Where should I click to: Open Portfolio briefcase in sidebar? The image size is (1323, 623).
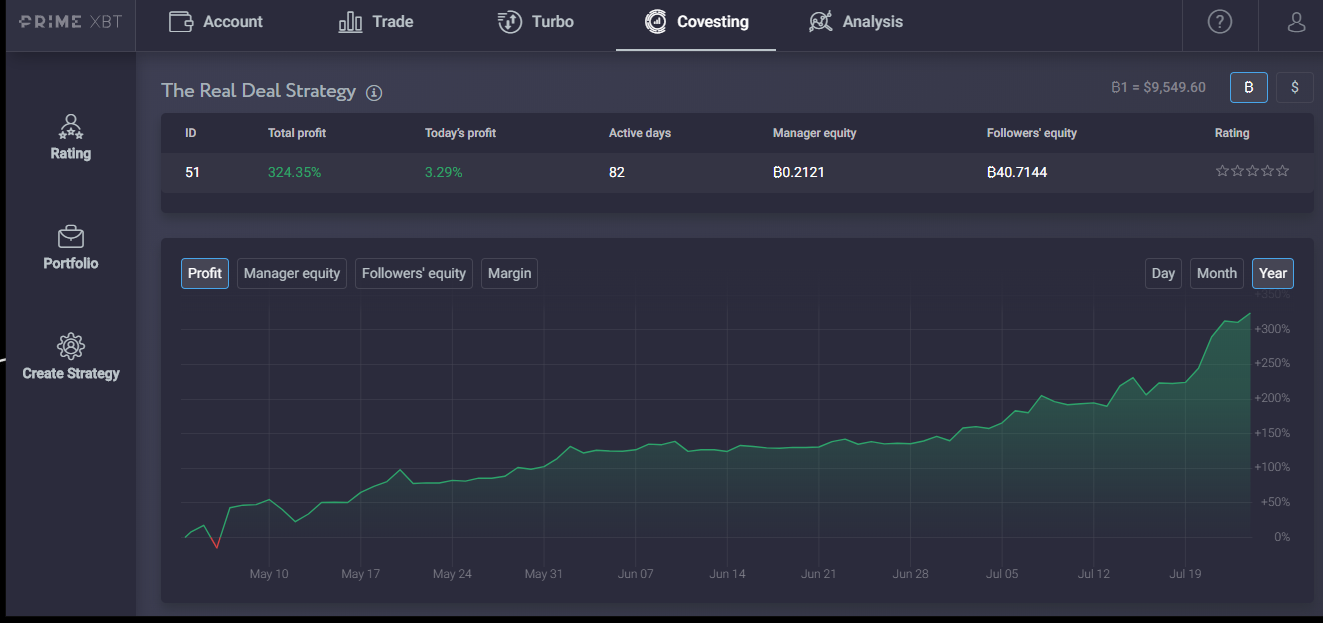[x=71, y=248]
